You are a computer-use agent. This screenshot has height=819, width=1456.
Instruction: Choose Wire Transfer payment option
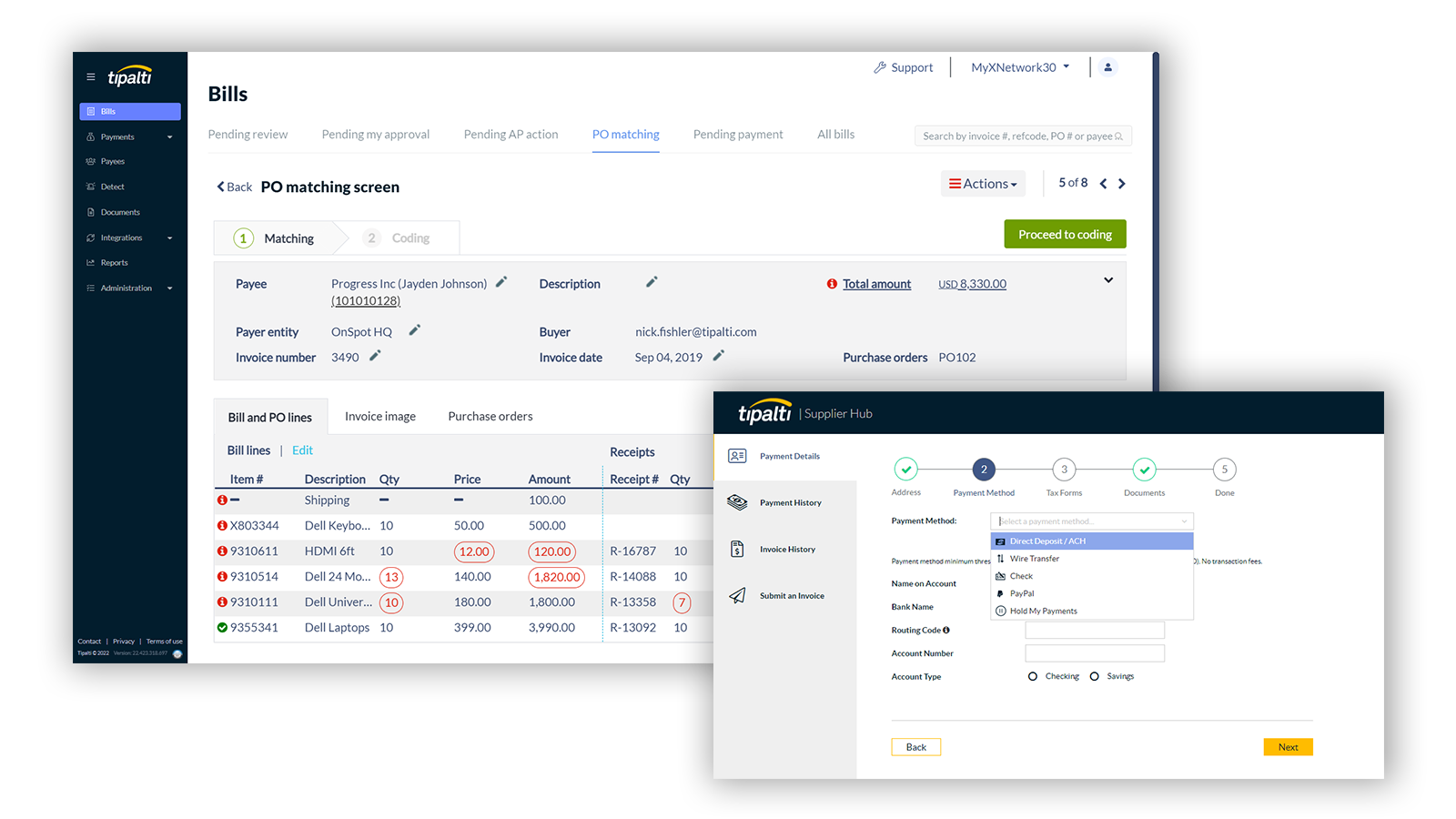pos(1092,559)
